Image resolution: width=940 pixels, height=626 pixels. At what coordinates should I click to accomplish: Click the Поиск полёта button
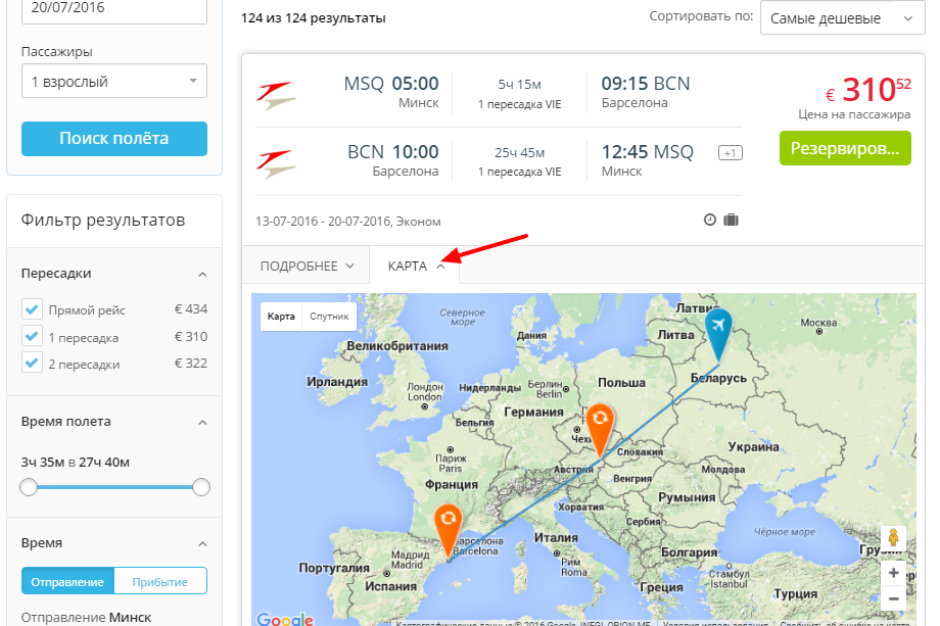[114, 139]
